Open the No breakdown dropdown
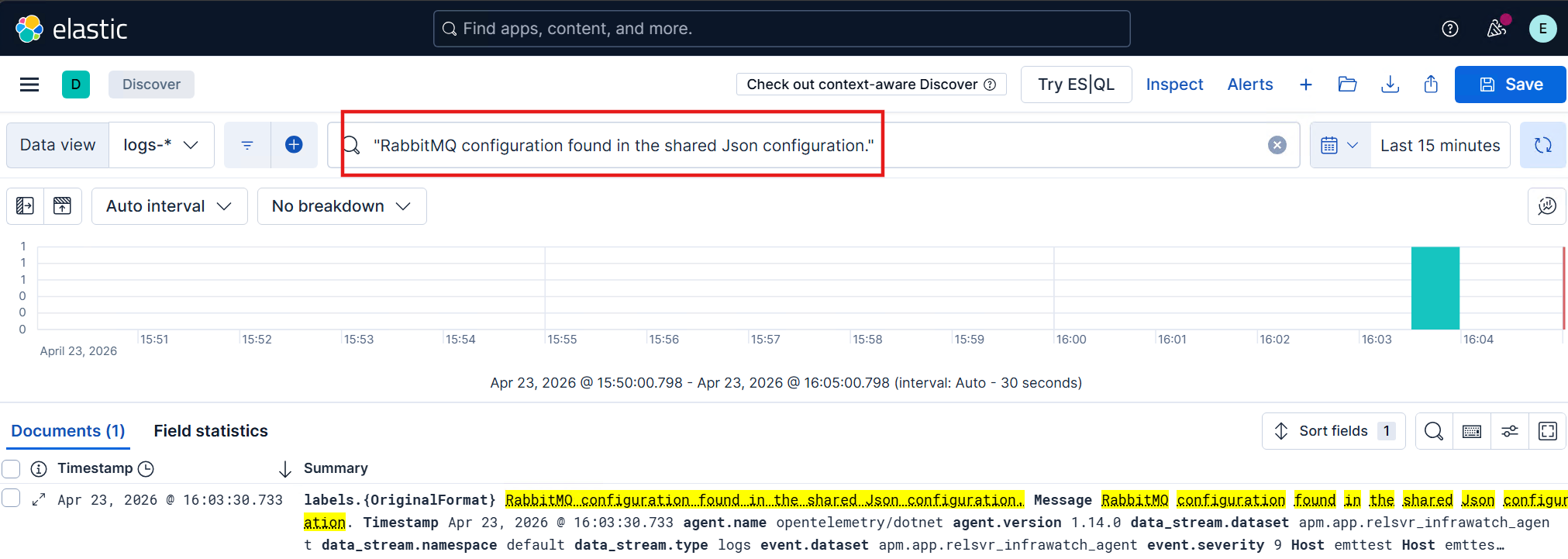The image size is (1568, 559). click(x=342, y=206)
